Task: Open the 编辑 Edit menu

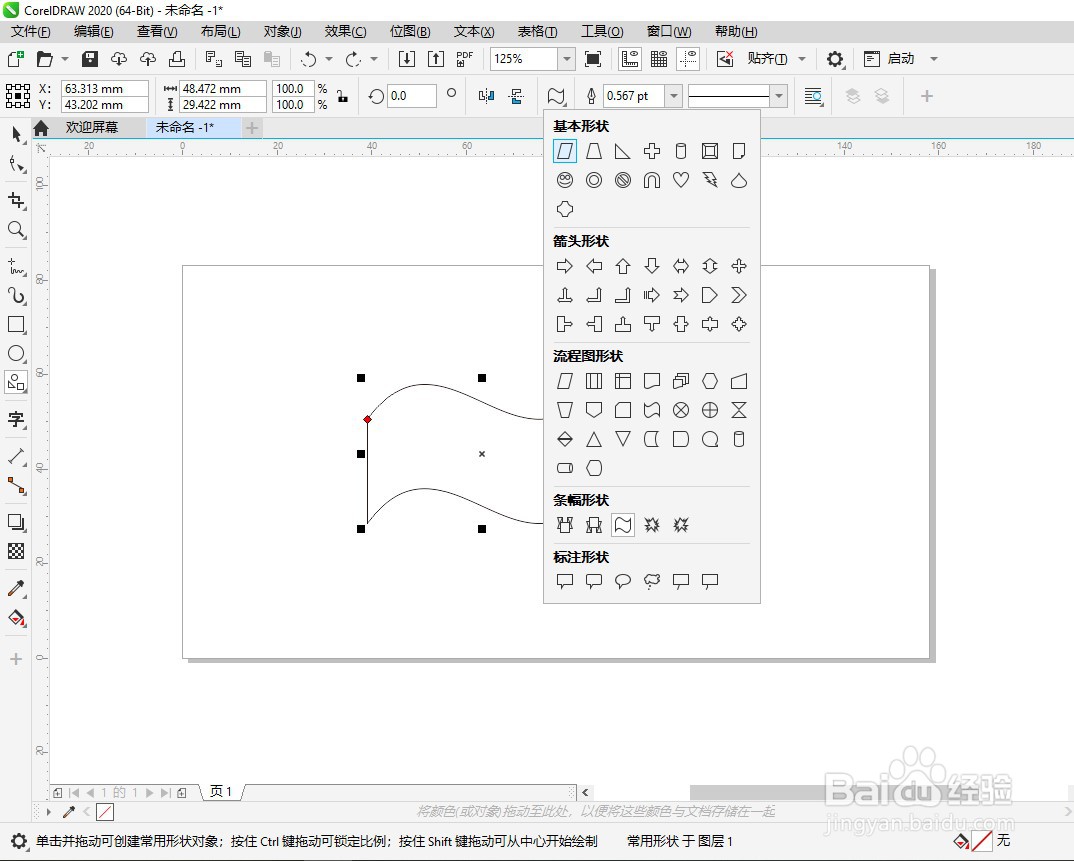Action: [94, 32]
